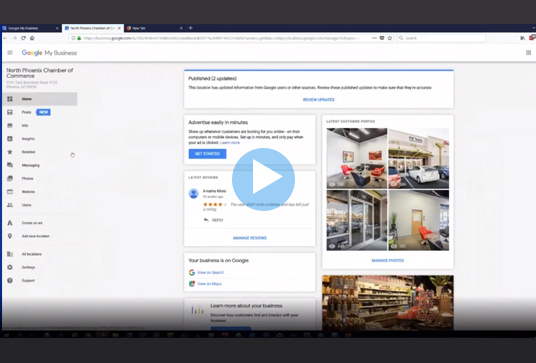This screenshot has width=536, height=363.
Task: Click Learn more in the advertise card
Action: tap(230, 143)
